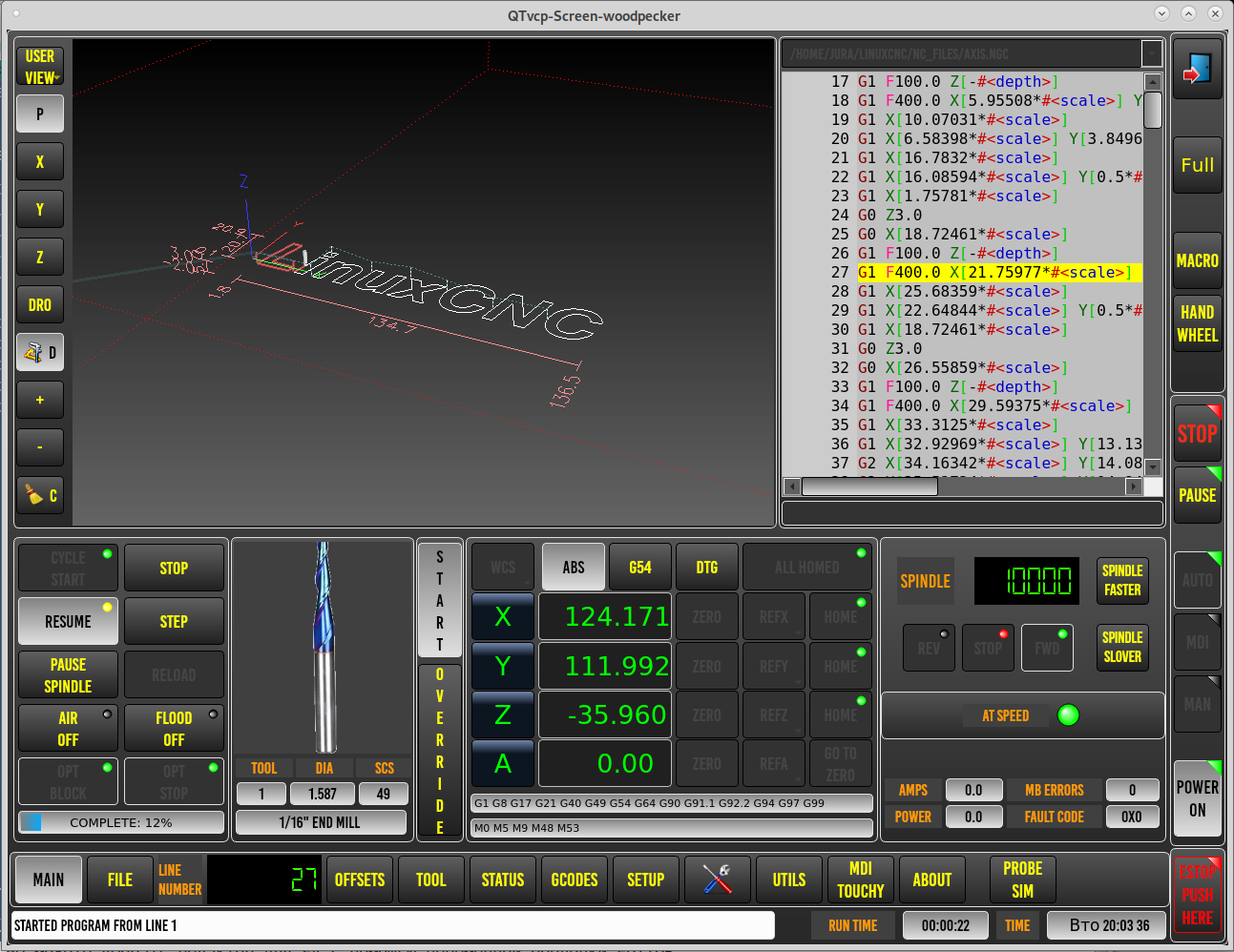The image size is (1234, 952).
Task: Select the P perspective view button
Action: [x=40, y=114]
